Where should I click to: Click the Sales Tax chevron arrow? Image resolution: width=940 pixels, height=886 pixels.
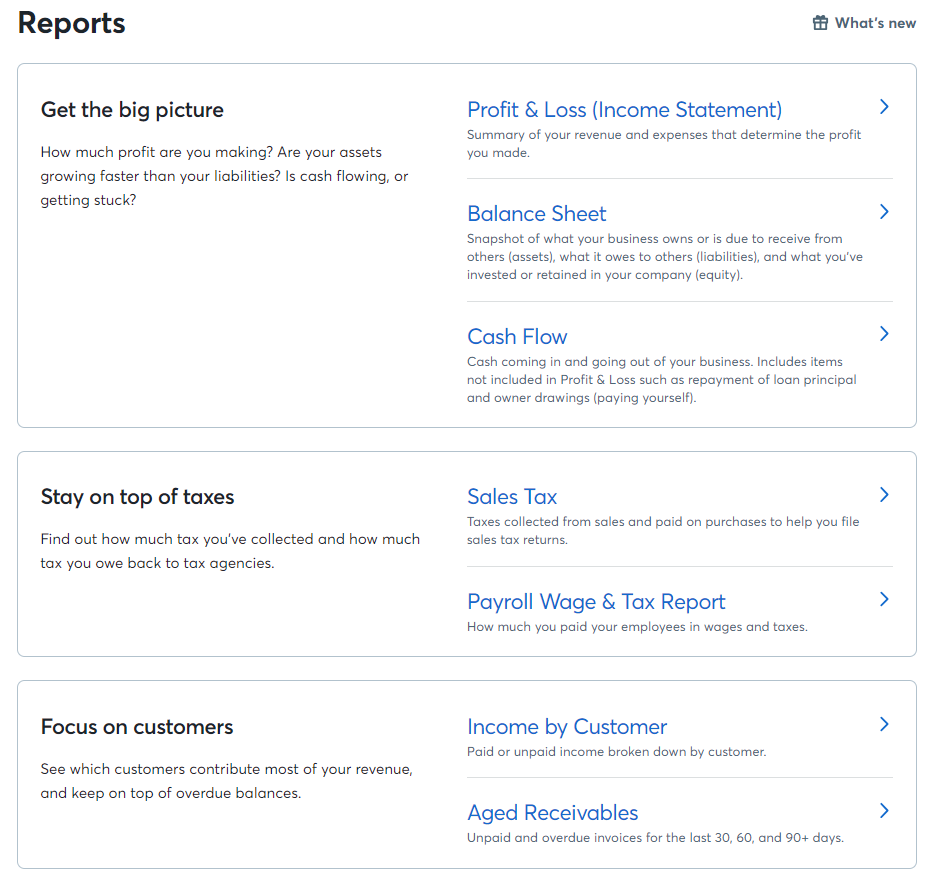pos(884,495)
